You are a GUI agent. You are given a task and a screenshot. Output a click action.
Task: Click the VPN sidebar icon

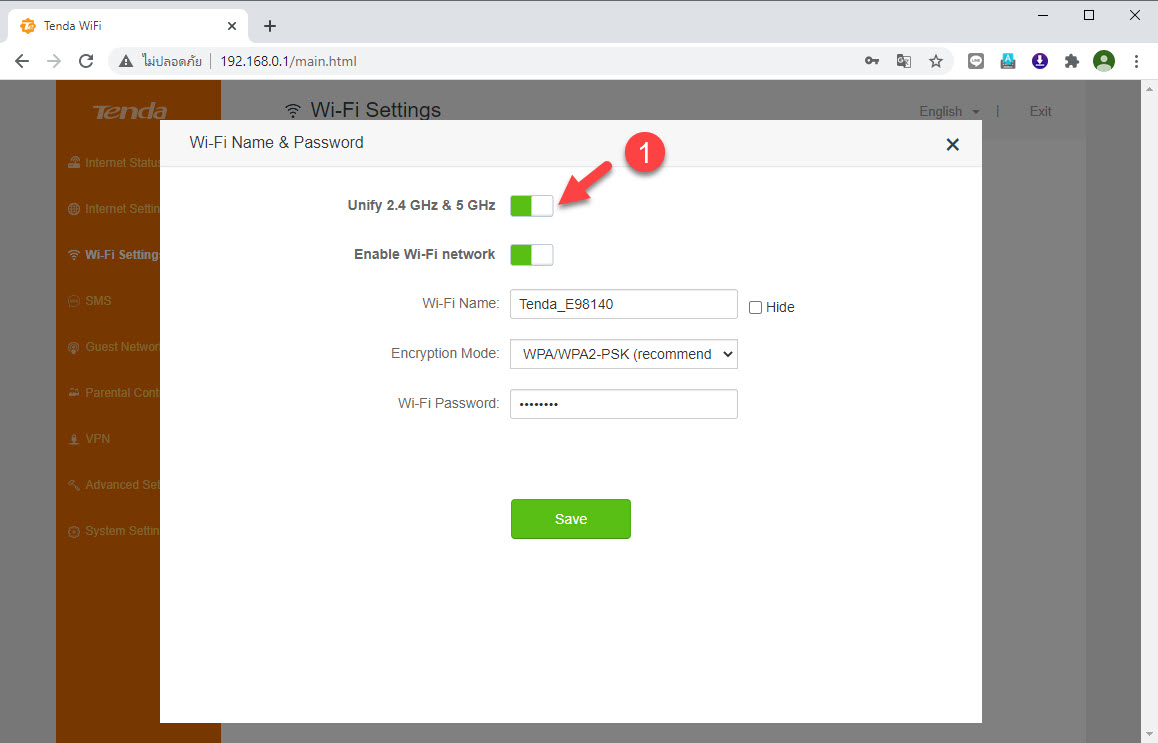coord(74,439)
